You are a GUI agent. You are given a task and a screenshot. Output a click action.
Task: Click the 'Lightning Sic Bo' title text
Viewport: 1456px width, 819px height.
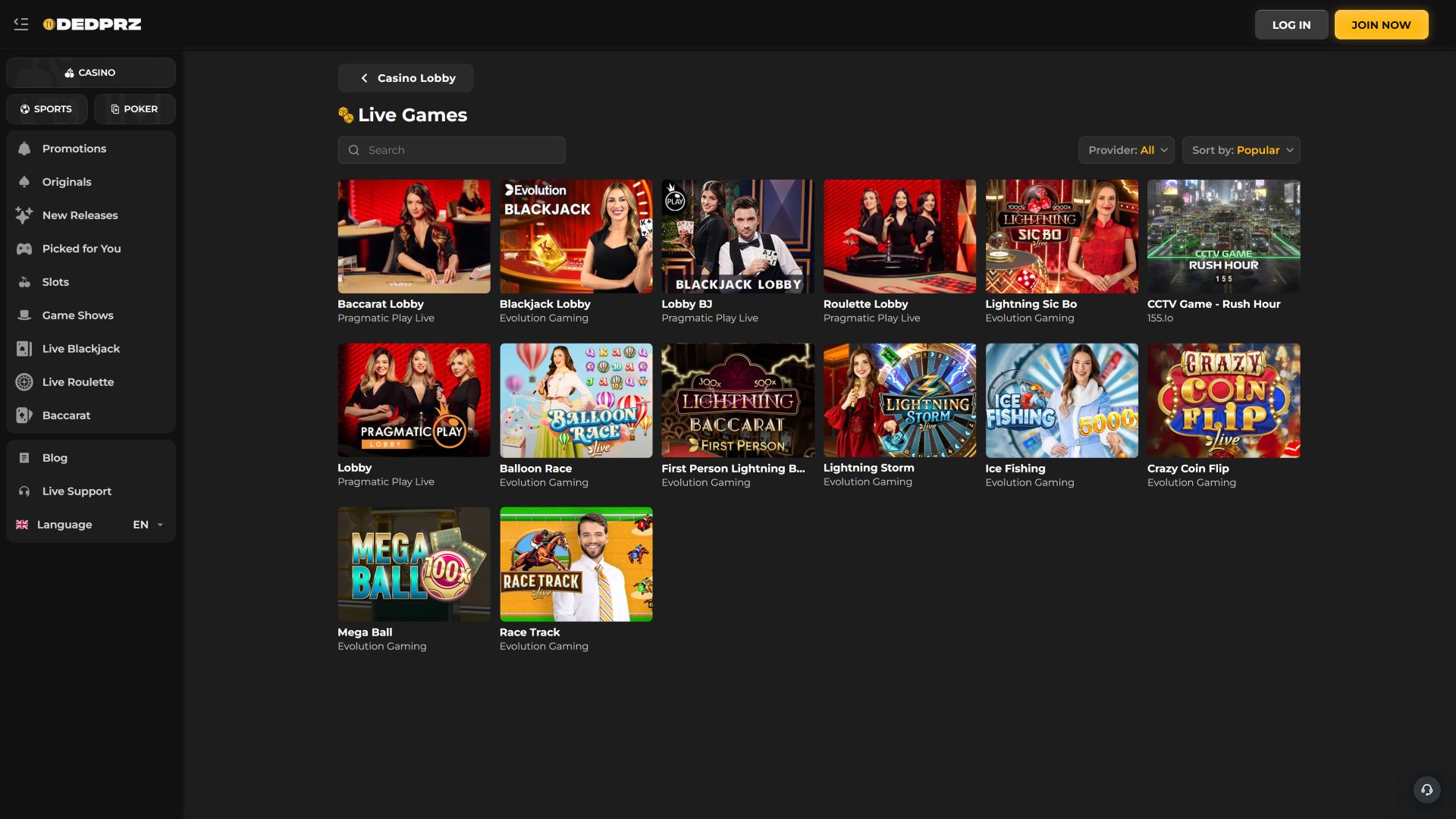click(1031, 304)
